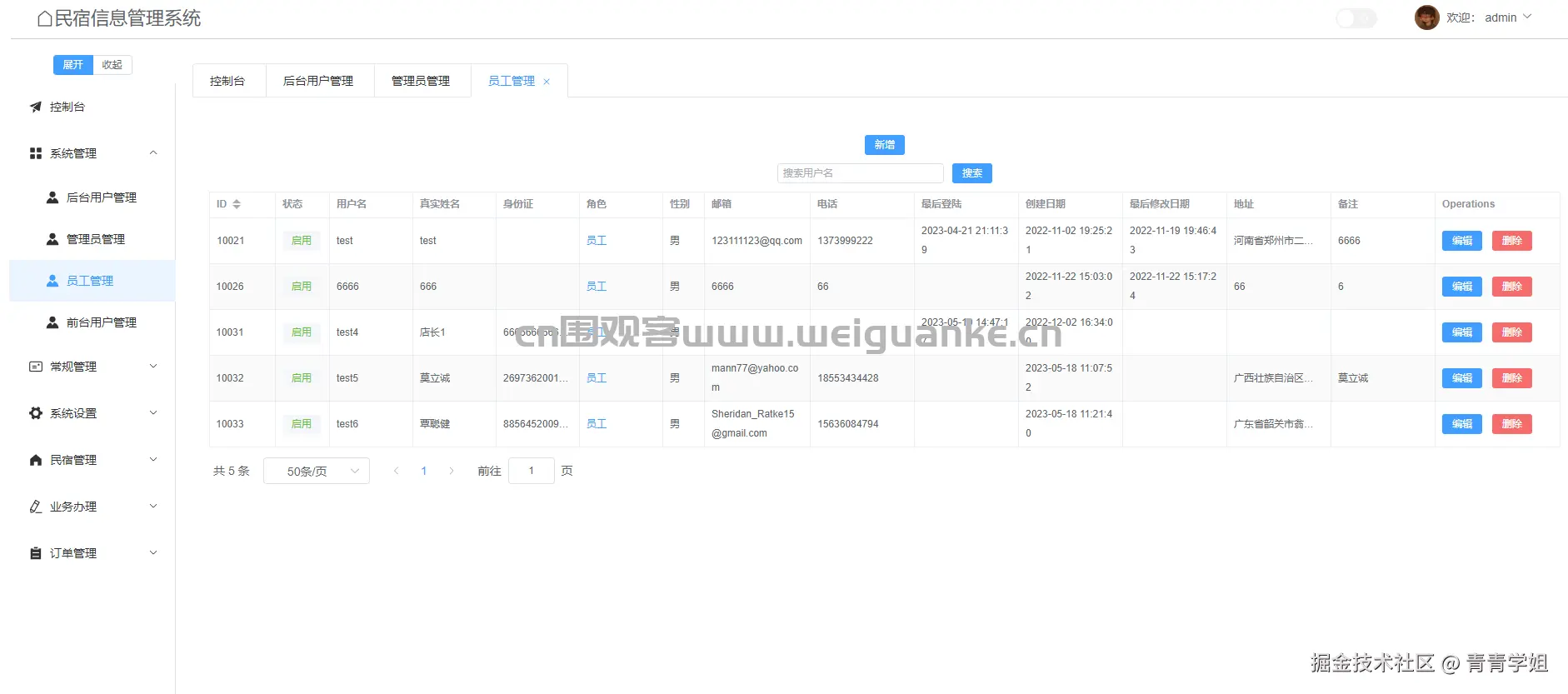Click the 共 5 条 total count text

pyautogui.click(x=232, y=471)
